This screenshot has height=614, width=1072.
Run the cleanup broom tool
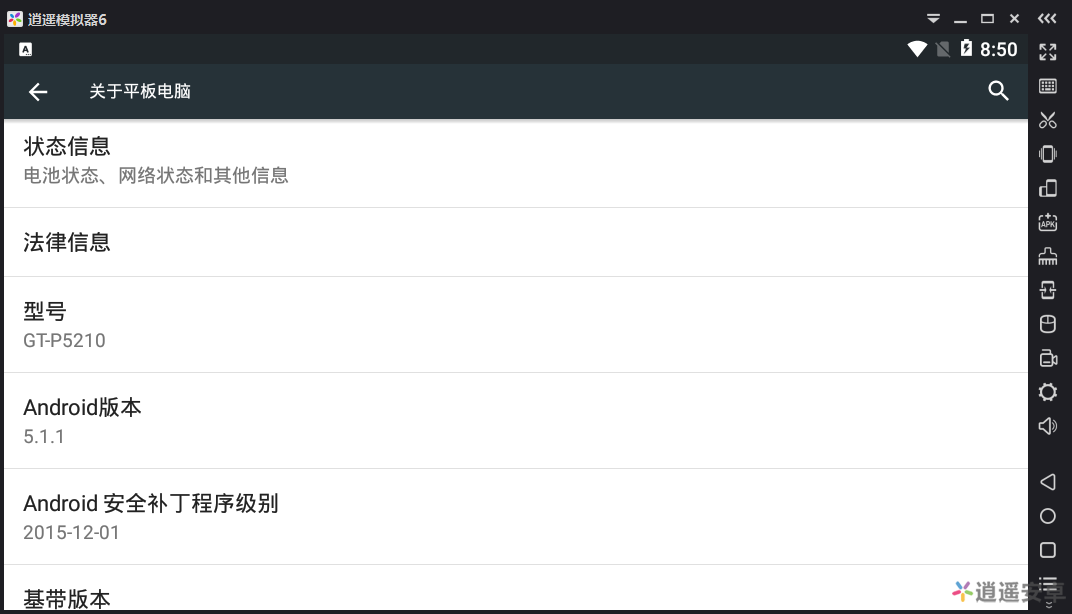[1047, 256]
